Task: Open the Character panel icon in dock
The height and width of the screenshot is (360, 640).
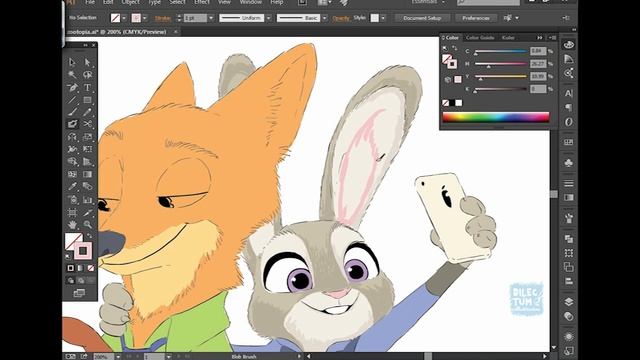Action: click(x=569, y=93)
